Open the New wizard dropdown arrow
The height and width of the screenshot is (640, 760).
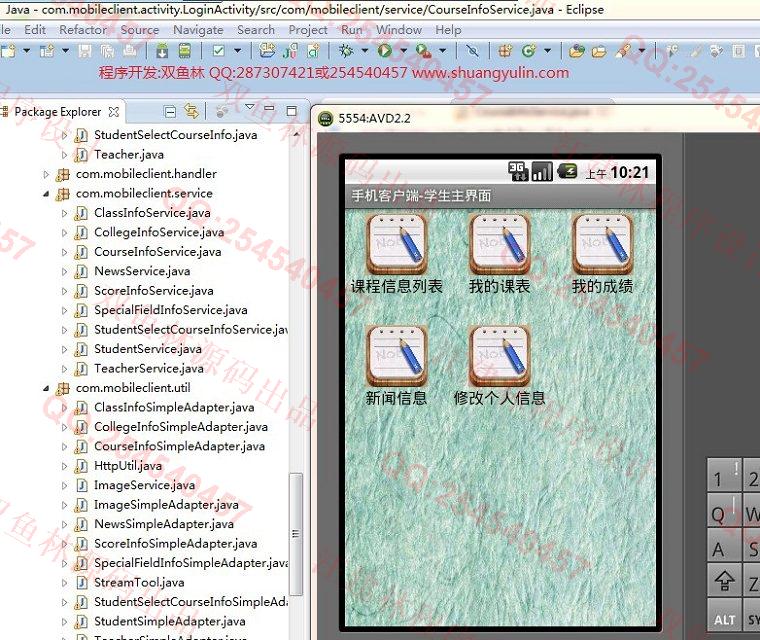[x=27, y=50]
